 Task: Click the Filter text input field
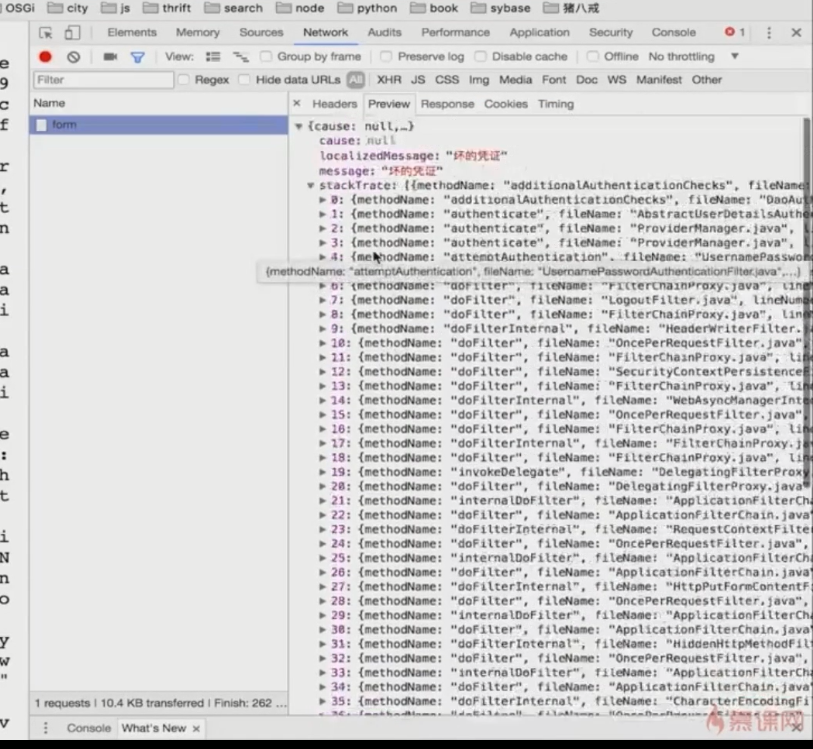[104, 80]
